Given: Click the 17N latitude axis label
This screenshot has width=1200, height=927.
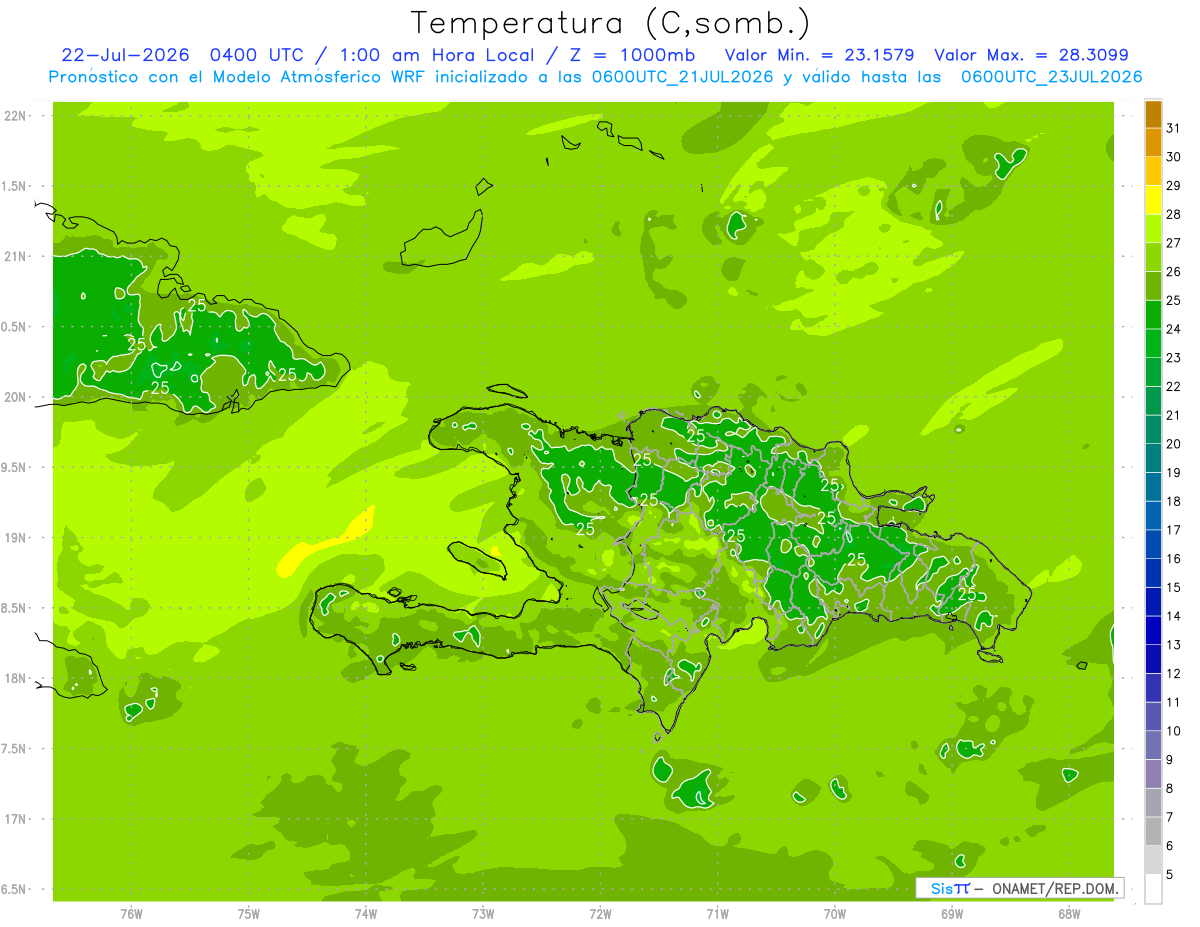Looking at the screenshot, I should coord(15,819).
